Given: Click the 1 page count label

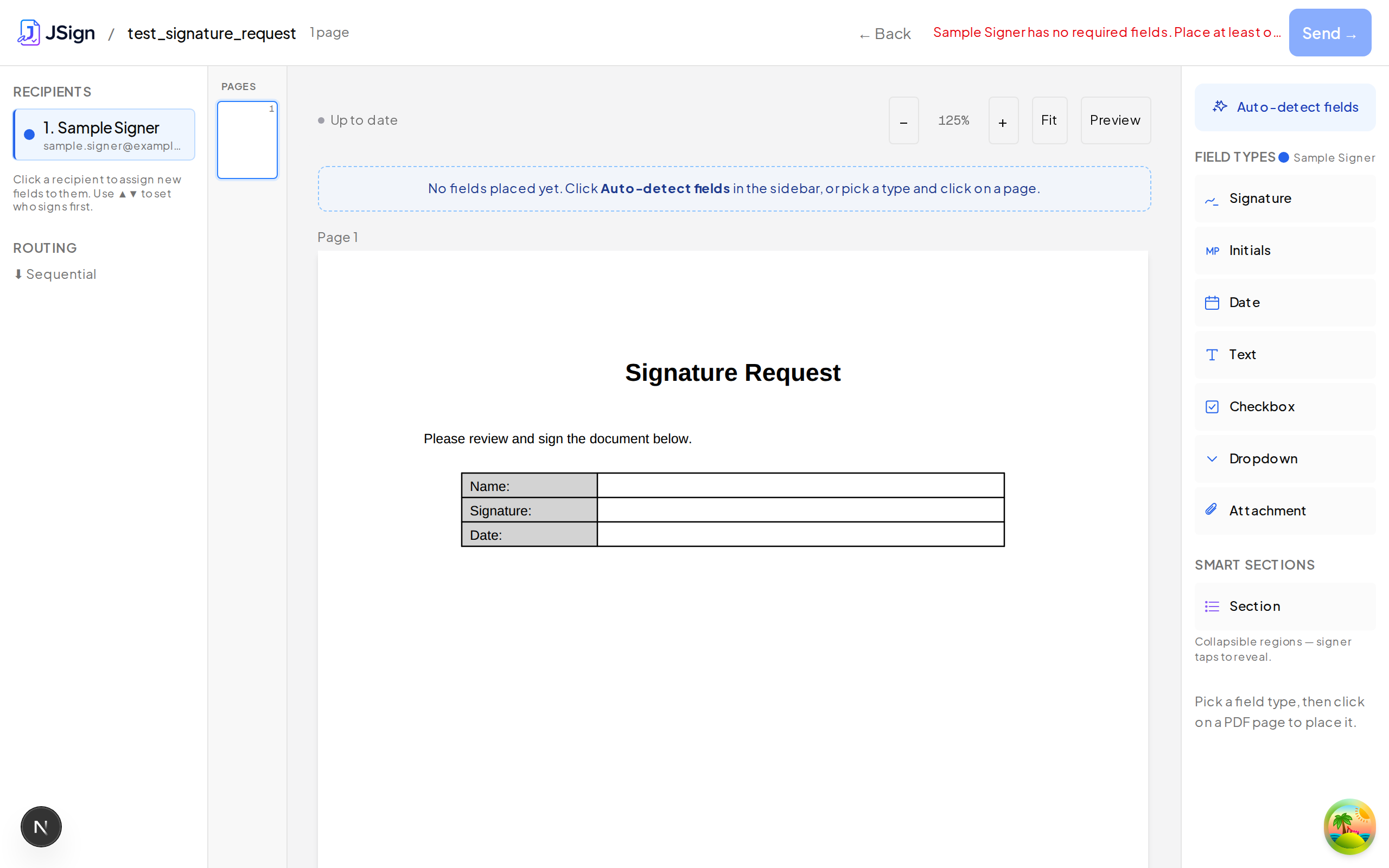Looking at the screenshot, I should [x=329, y=33].
